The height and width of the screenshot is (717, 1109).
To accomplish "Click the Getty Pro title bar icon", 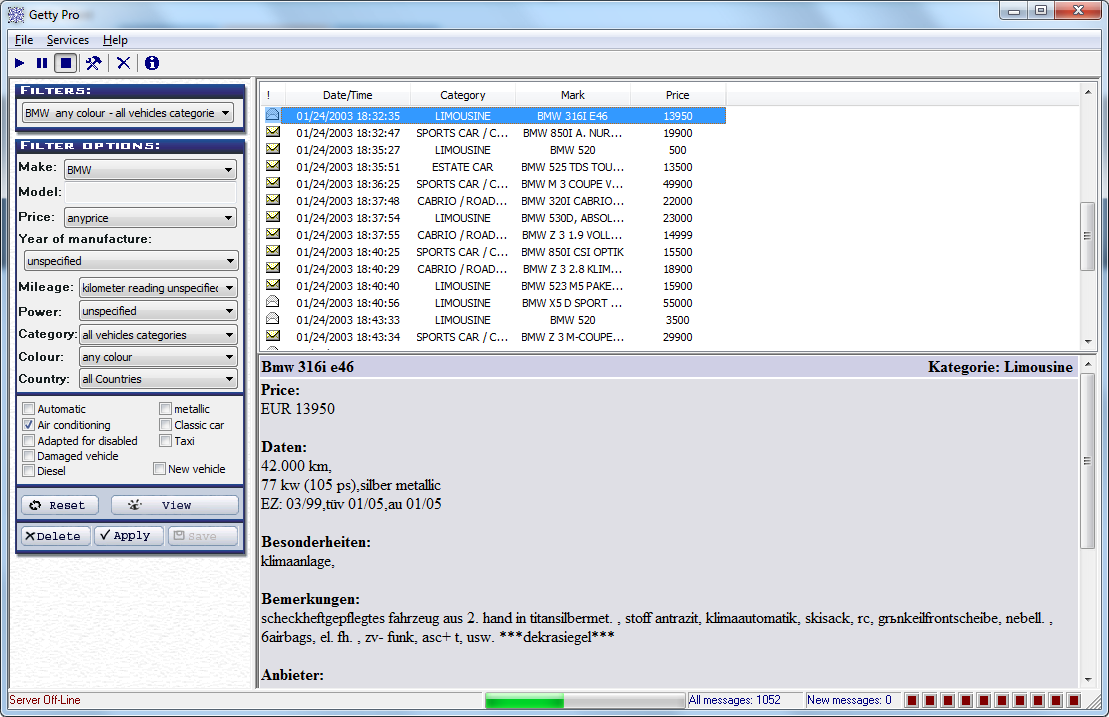I will (16, 14).
